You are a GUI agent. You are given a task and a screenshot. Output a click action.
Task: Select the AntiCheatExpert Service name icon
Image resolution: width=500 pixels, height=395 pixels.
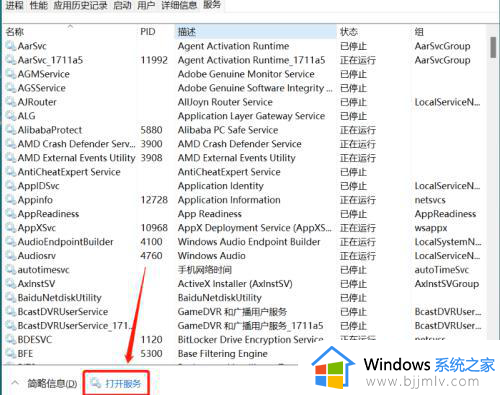point(11,172)
